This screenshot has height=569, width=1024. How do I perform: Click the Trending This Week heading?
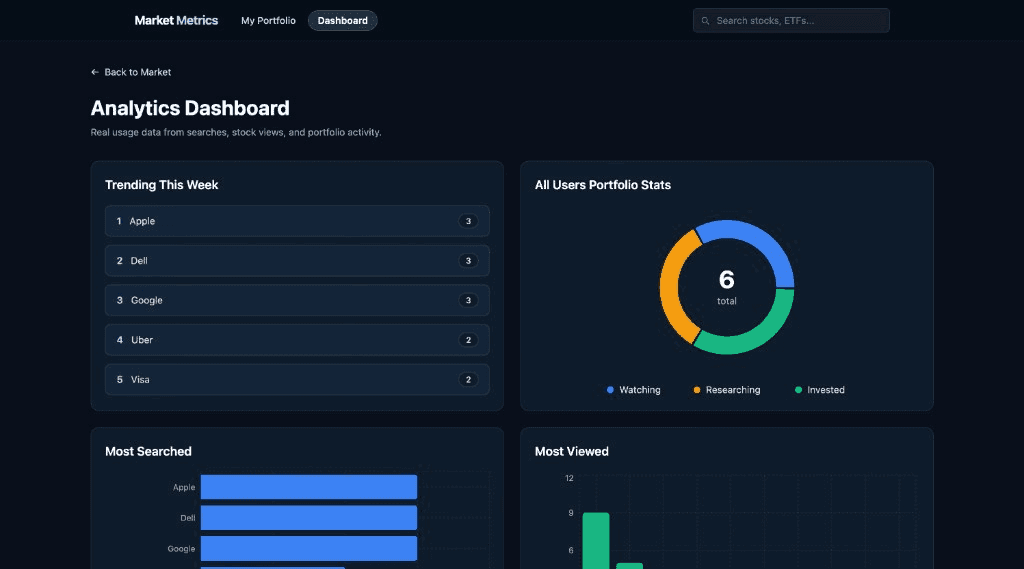pos(162,185)
